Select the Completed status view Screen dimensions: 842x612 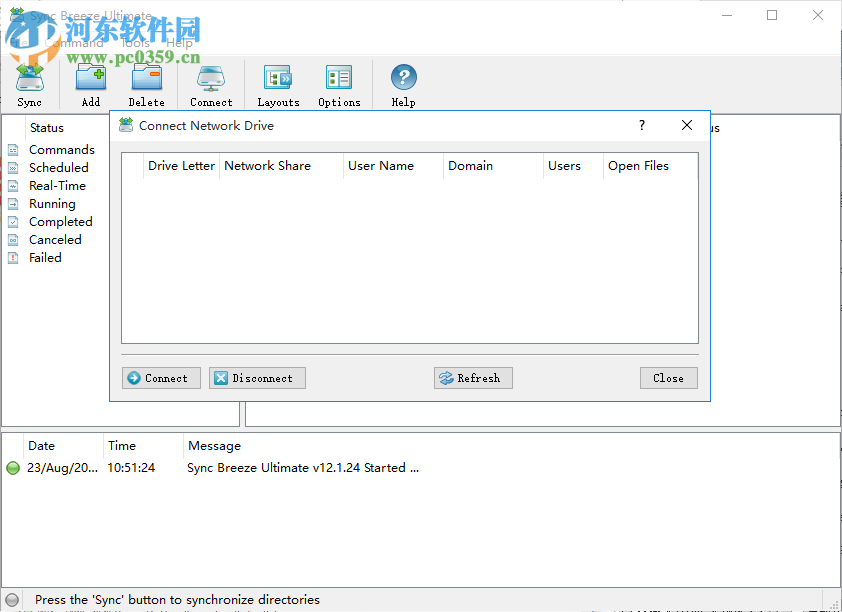(x=59, y=221)
